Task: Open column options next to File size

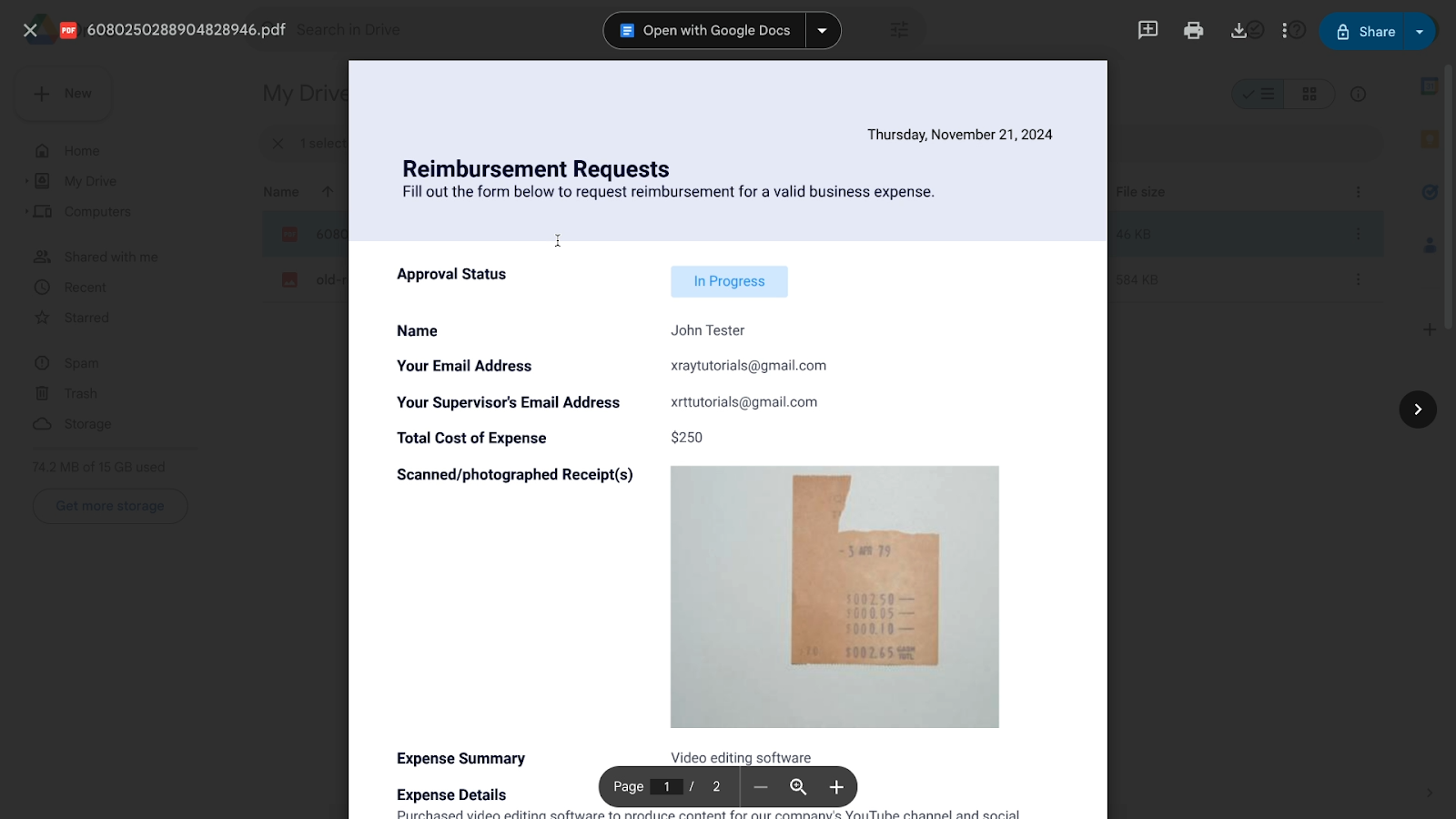Action: pos(1358,192)
